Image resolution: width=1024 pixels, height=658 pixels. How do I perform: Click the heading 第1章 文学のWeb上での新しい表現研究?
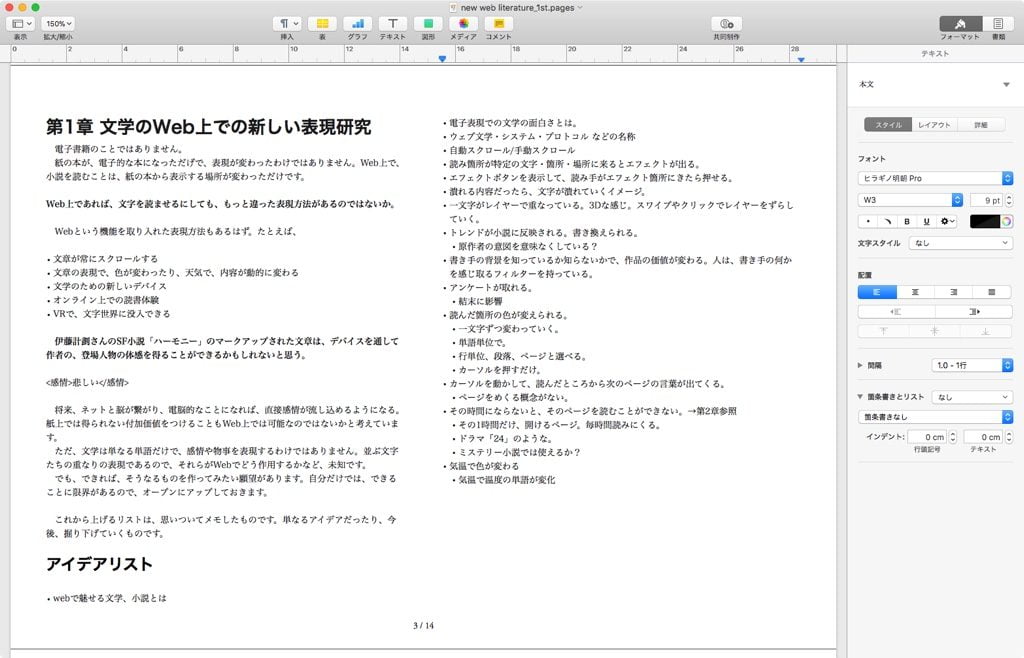click(x=208, y=127)
